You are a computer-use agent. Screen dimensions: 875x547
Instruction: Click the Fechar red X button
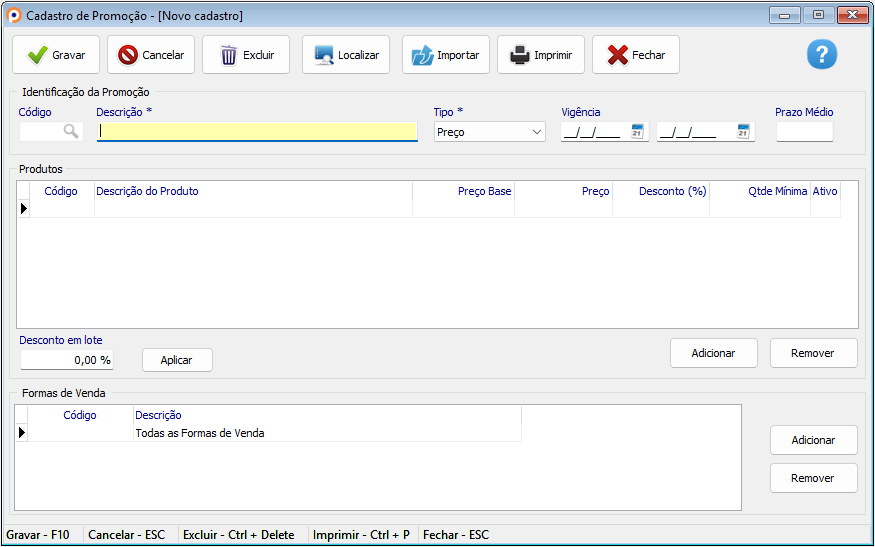click(x=636, y=55)
